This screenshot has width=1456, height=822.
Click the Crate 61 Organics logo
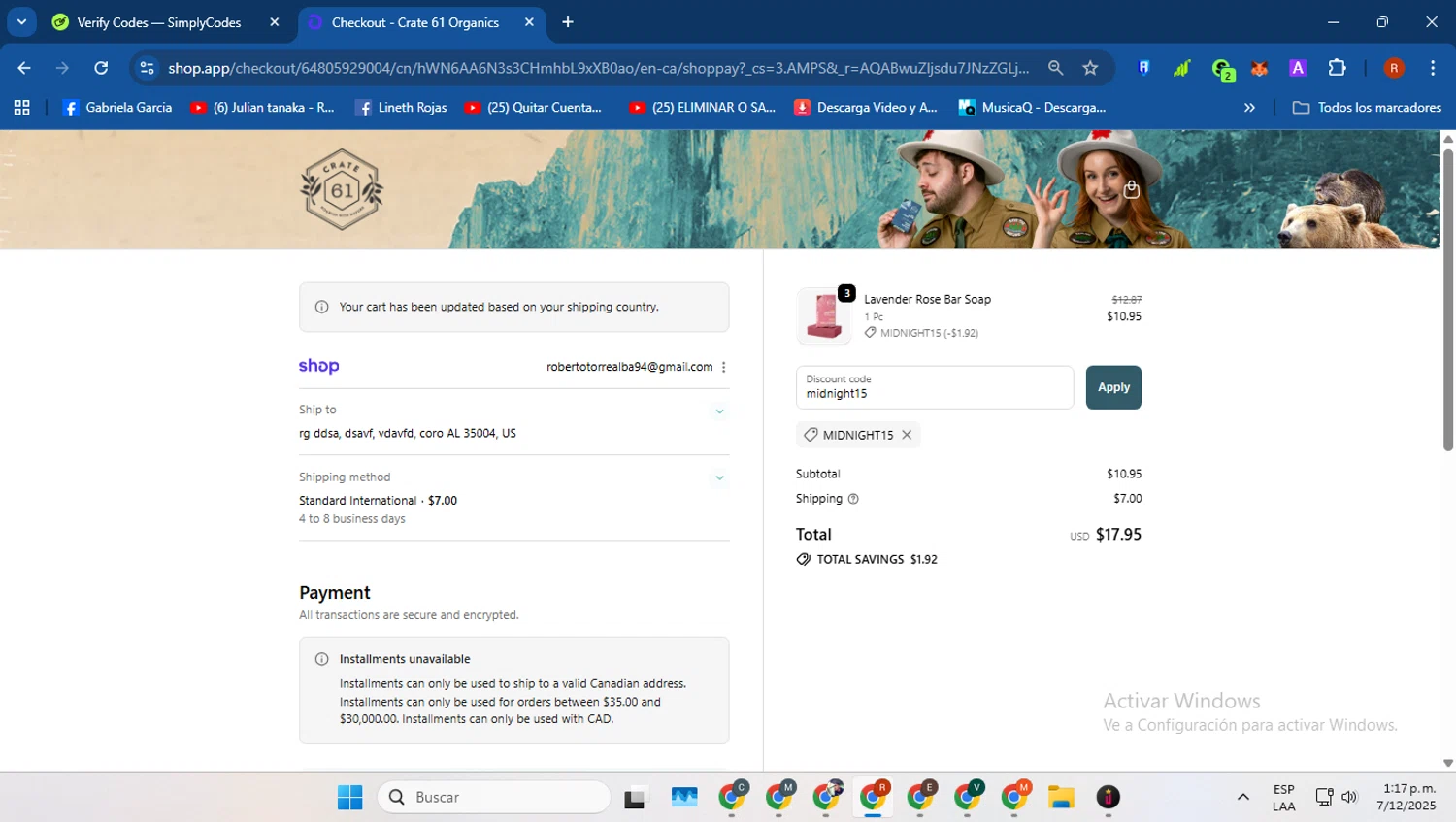(x=342, y=189)
